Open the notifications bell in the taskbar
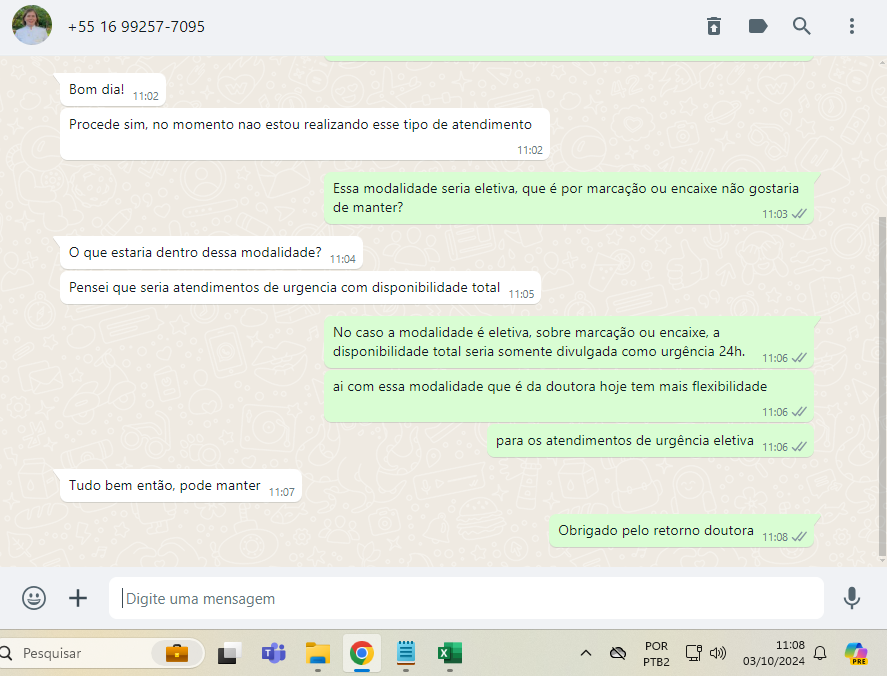 (x=820, y=653)
